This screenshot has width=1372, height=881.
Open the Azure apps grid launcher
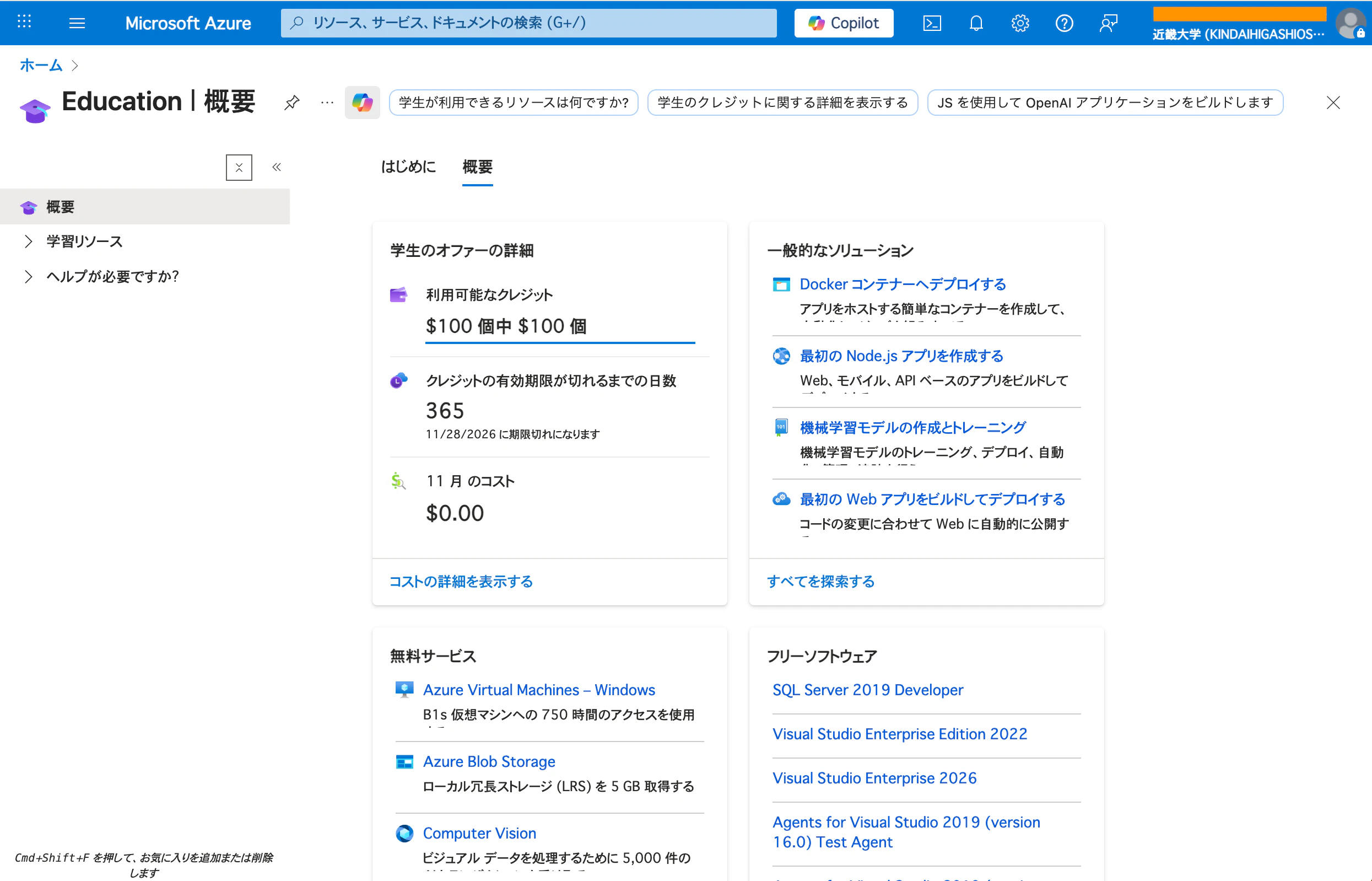pyautogui.click(x=24, y=22)
